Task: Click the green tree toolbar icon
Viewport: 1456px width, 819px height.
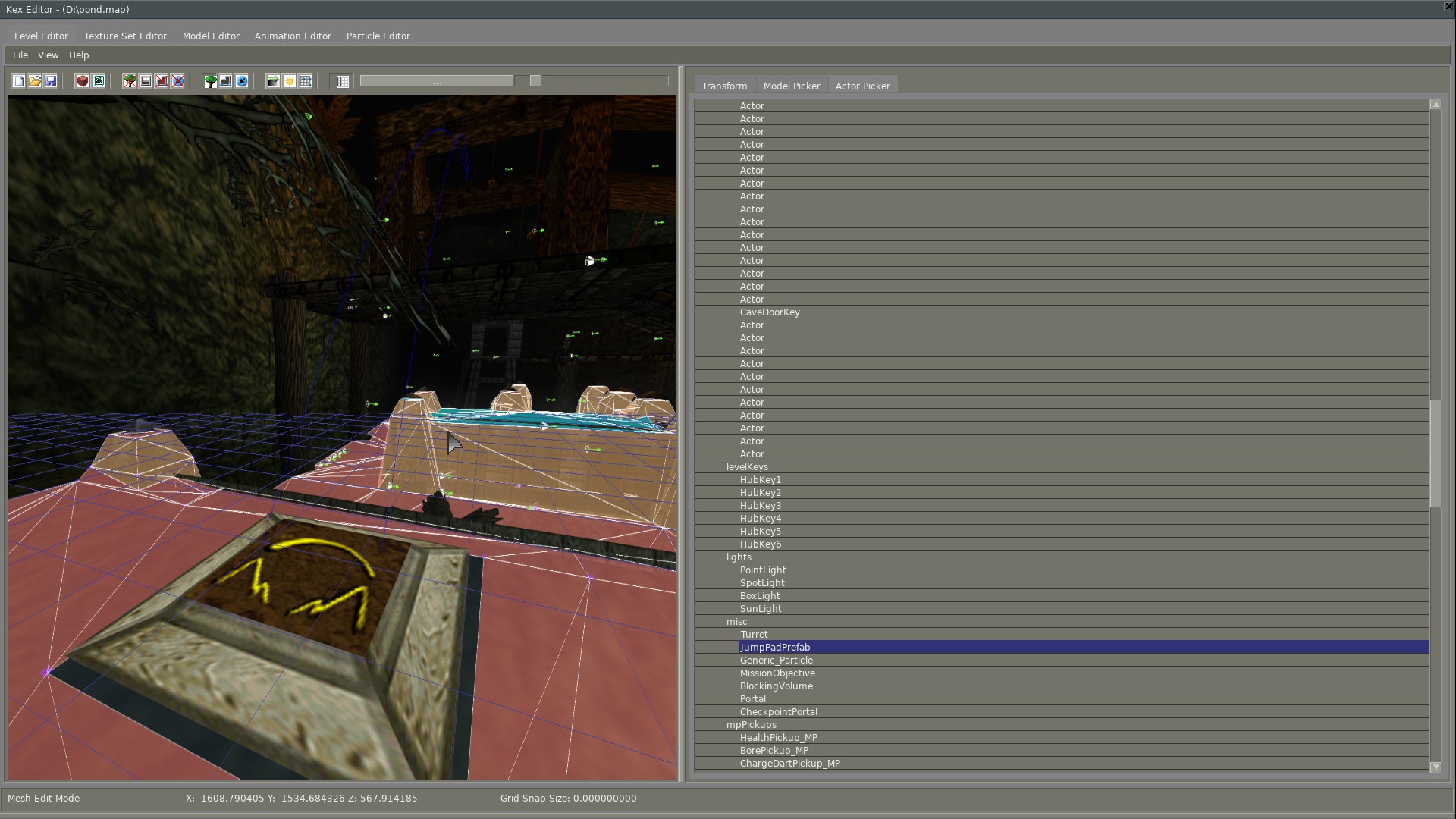Action: (210, 81)
